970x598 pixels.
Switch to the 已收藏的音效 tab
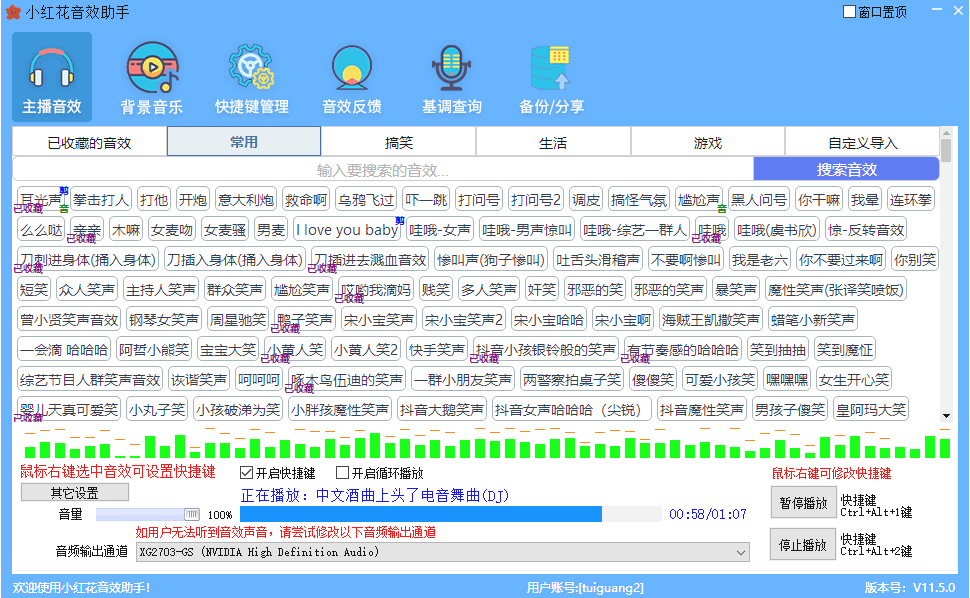[88, 141]
